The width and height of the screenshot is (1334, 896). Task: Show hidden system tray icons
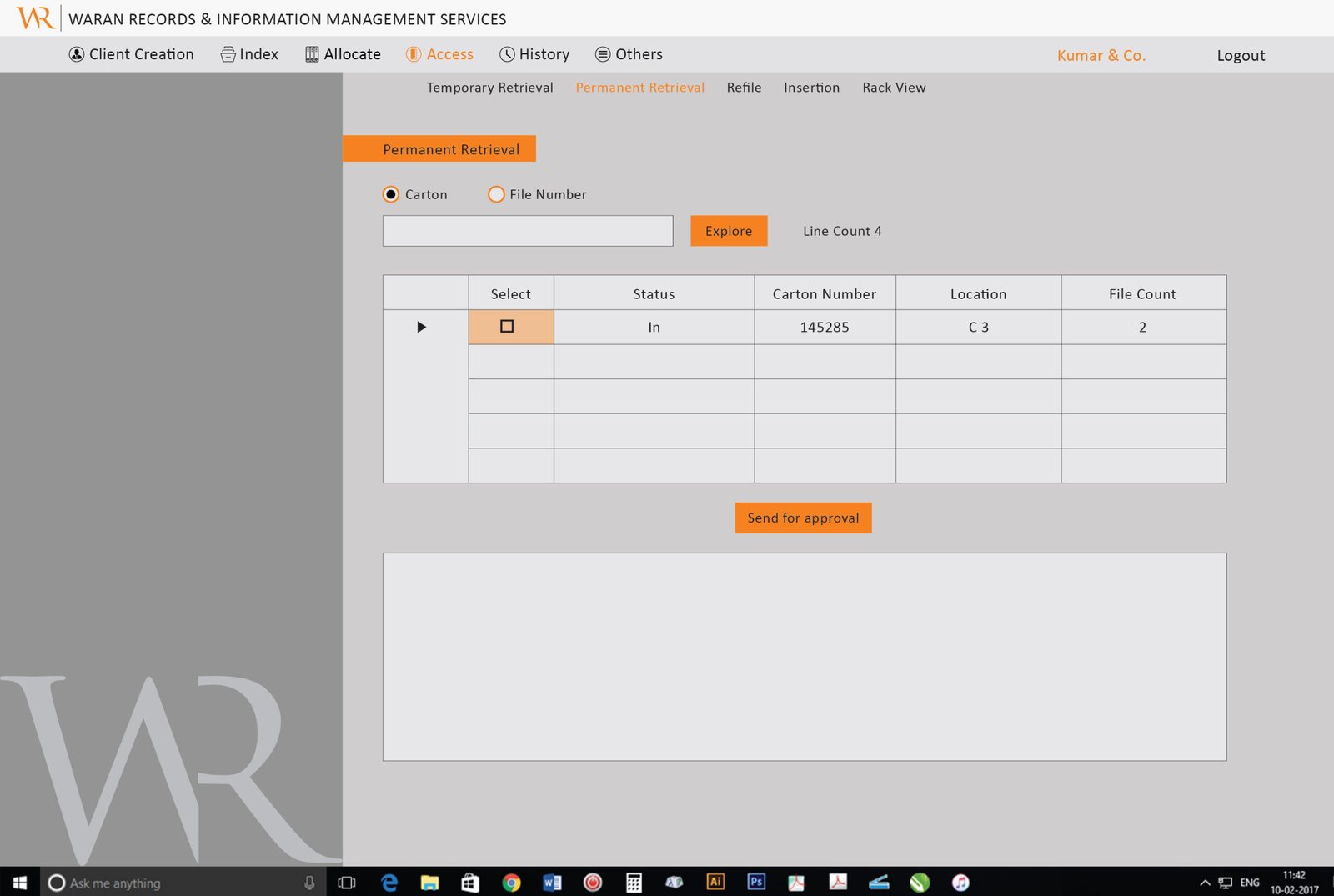click(1205, 883)
